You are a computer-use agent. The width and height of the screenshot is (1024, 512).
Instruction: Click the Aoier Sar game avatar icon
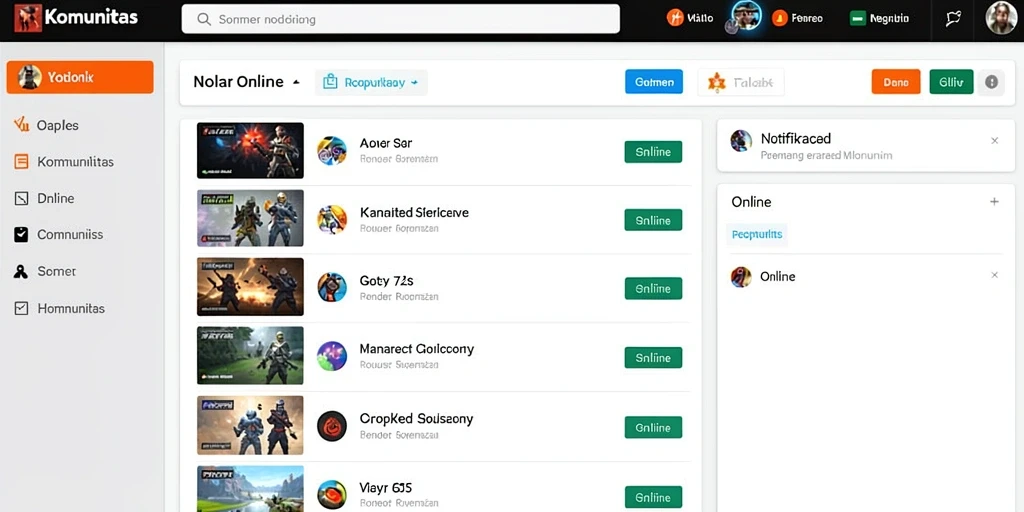point(332,150)
